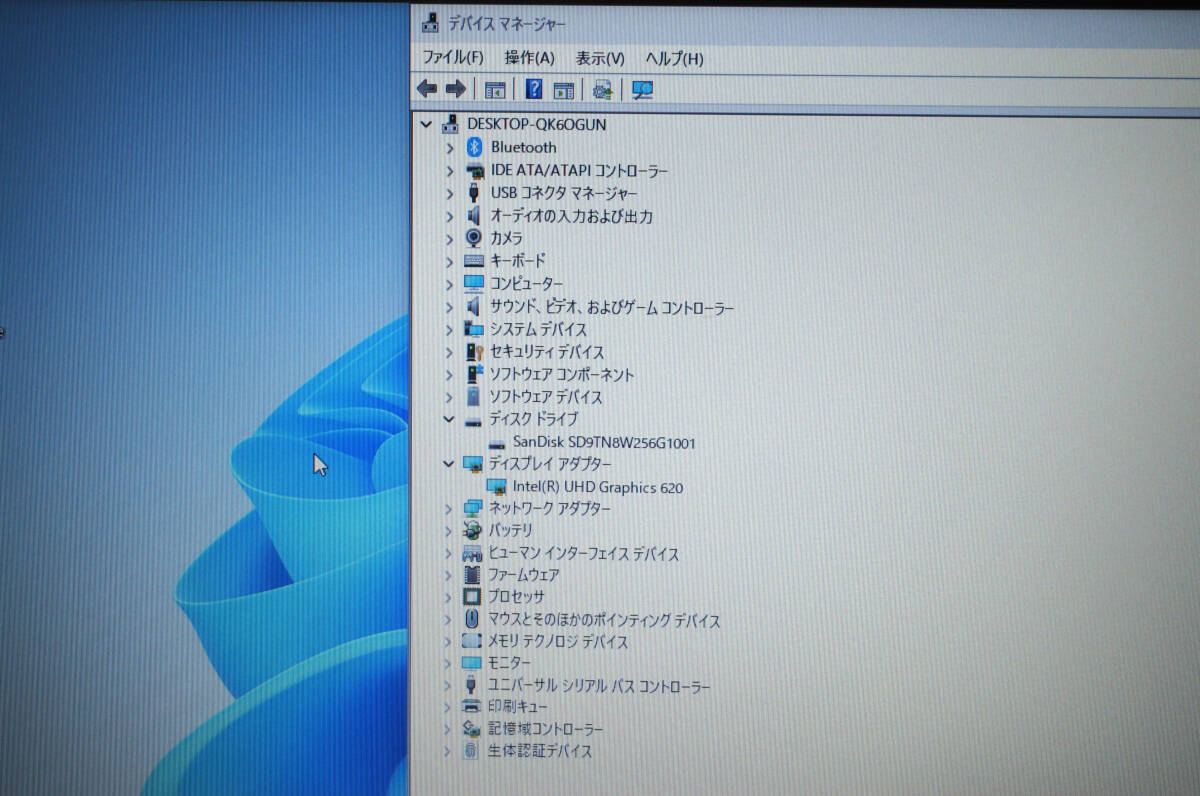Expand the ユニバーサル シリアル バス コントローラー category
The height and width of the screenshot is (796, 1200).
pos(448,686)
